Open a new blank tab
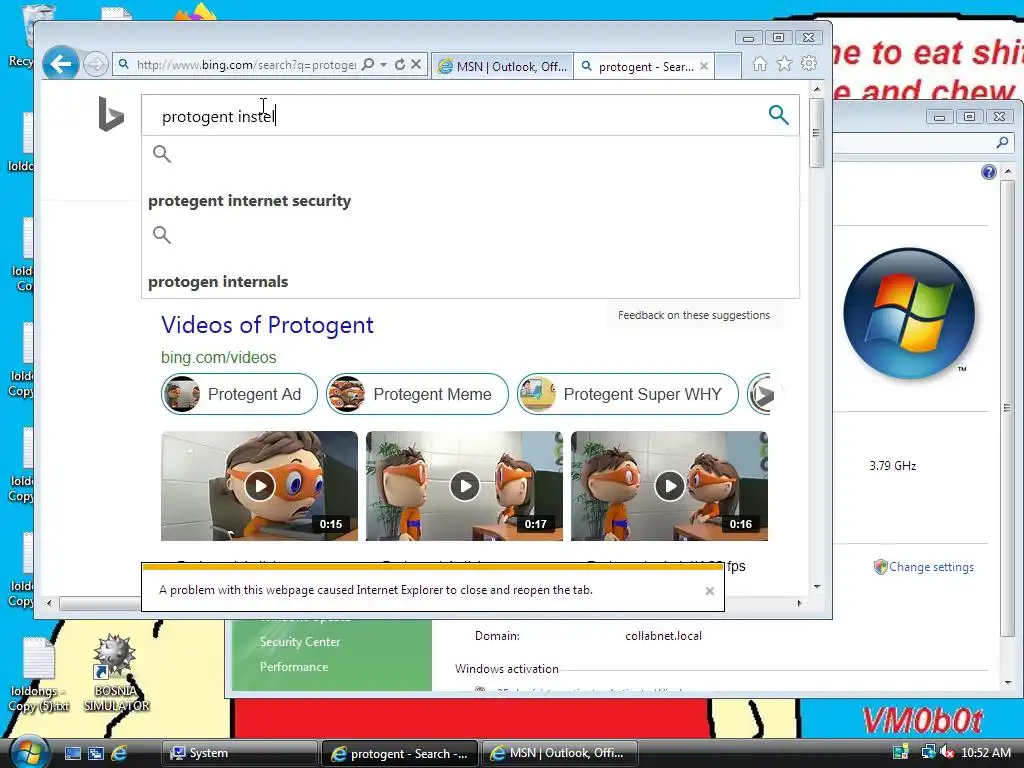Viewport: 1024px width, 768px height. pyautogui.click(x=728, y=66)
